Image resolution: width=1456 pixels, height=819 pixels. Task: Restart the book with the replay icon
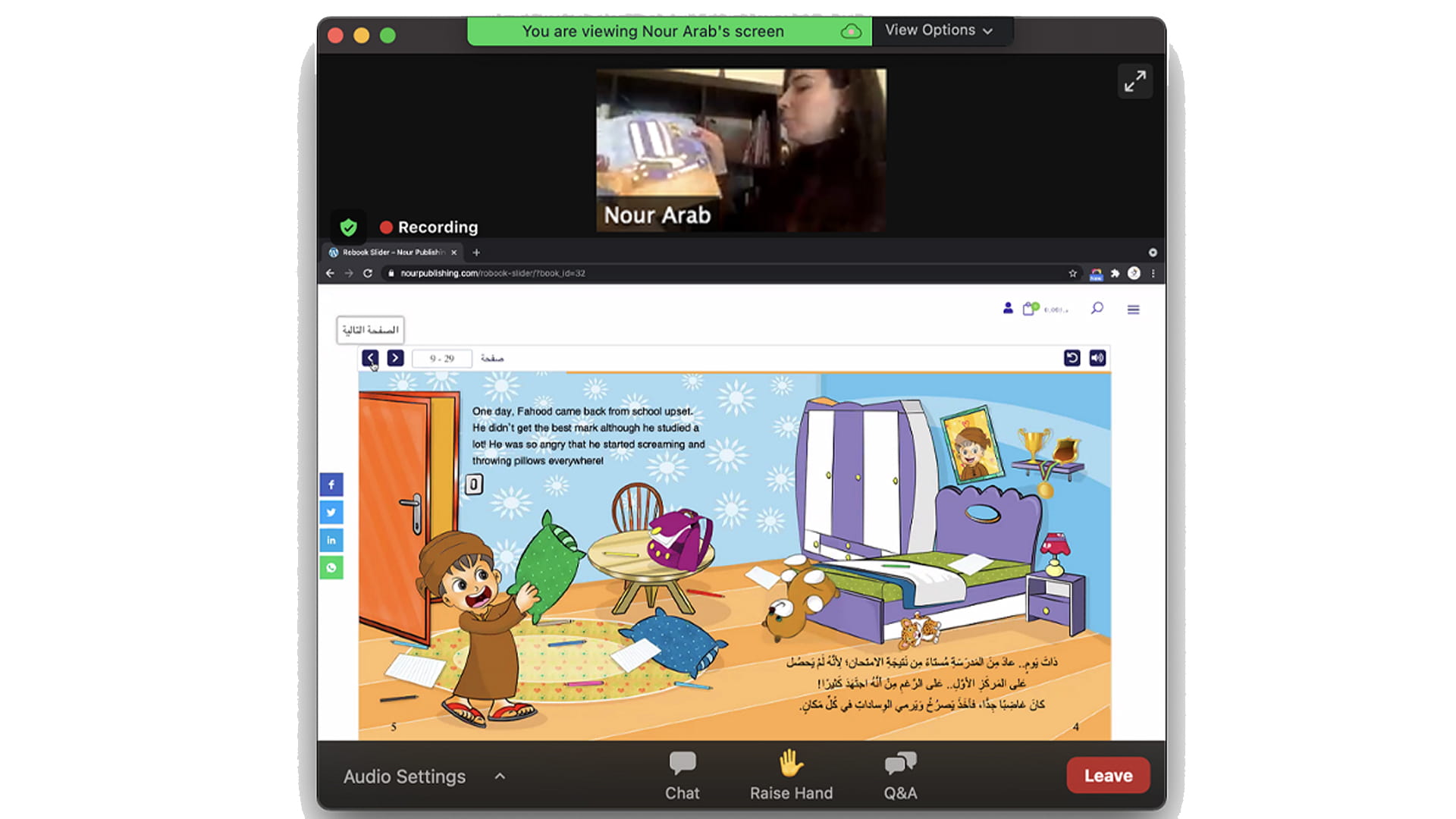coord(1072,358)
